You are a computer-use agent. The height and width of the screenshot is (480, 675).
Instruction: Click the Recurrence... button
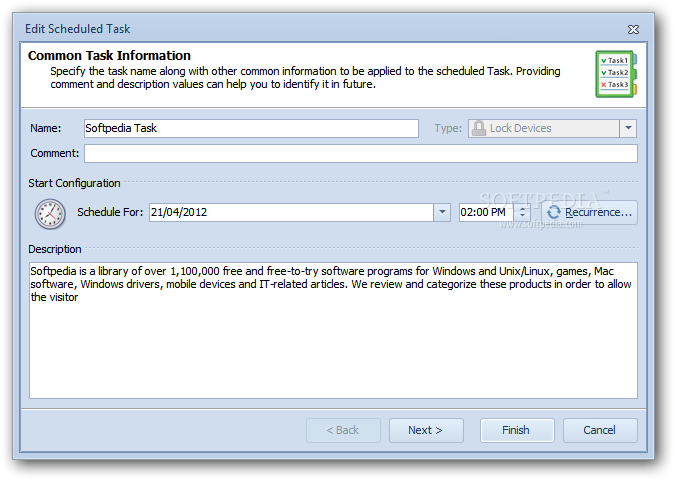589,212
